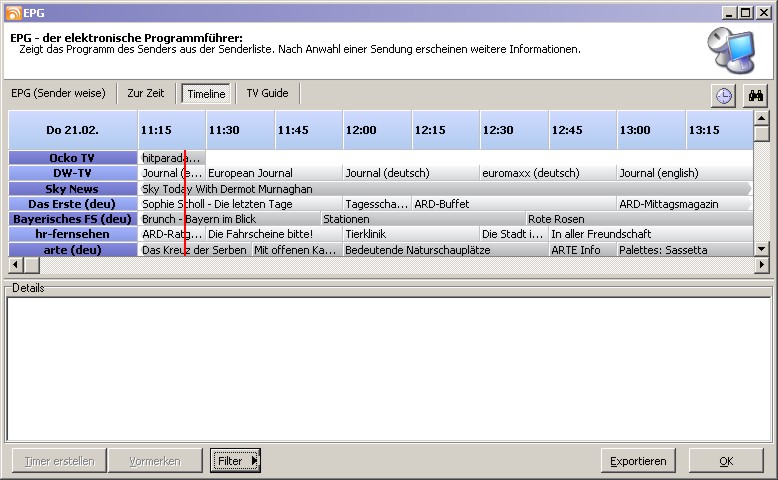Select Die Fahrscheine bitte! programme
The image size is (778, 480).
point(274,234)
